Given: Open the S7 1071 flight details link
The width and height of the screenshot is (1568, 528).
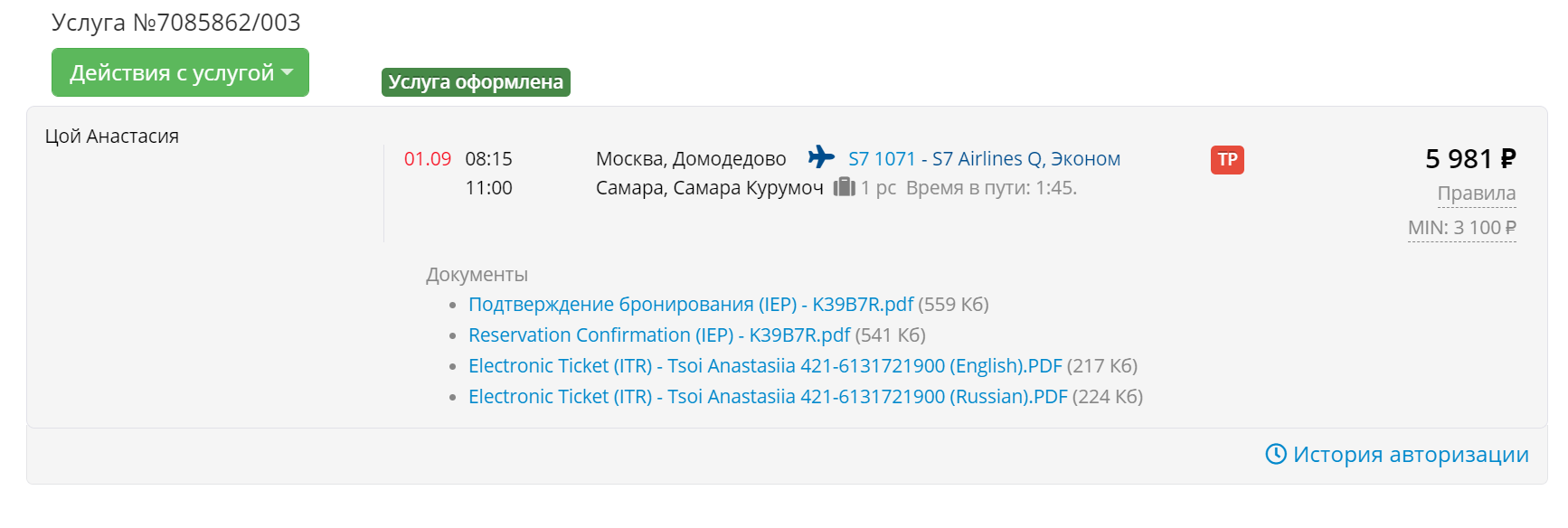Looking at the screenshot, I should [984, 159].
